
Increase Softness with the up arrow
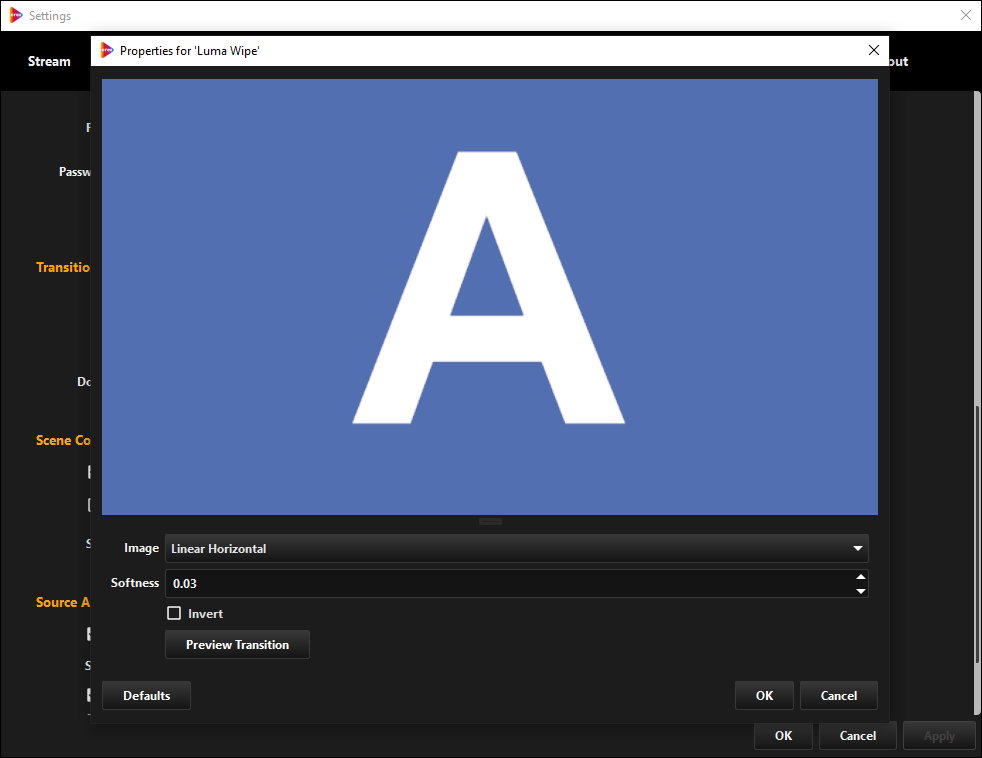860,576
